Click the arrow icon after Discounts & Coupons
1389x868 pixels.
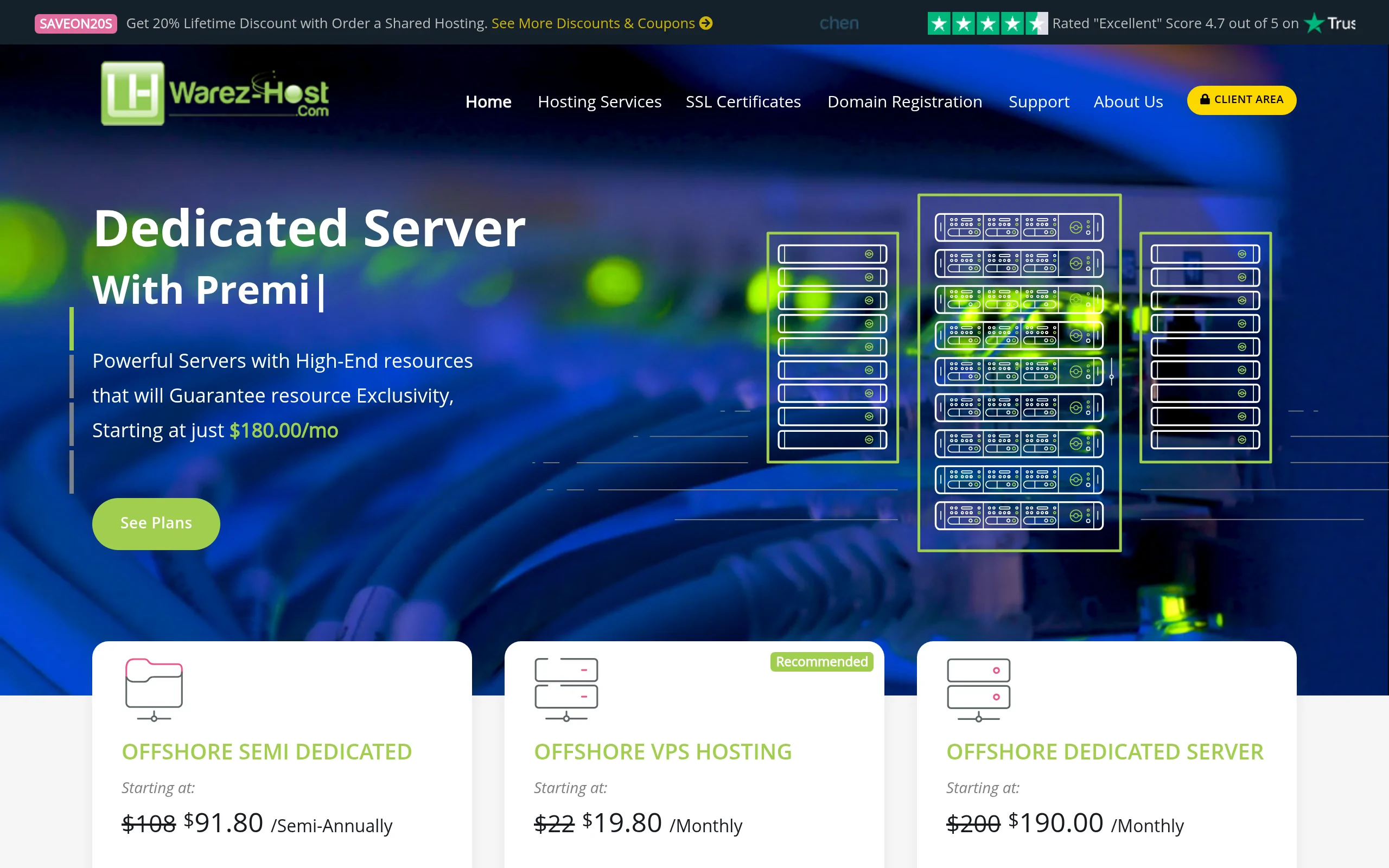click(706, 23)
